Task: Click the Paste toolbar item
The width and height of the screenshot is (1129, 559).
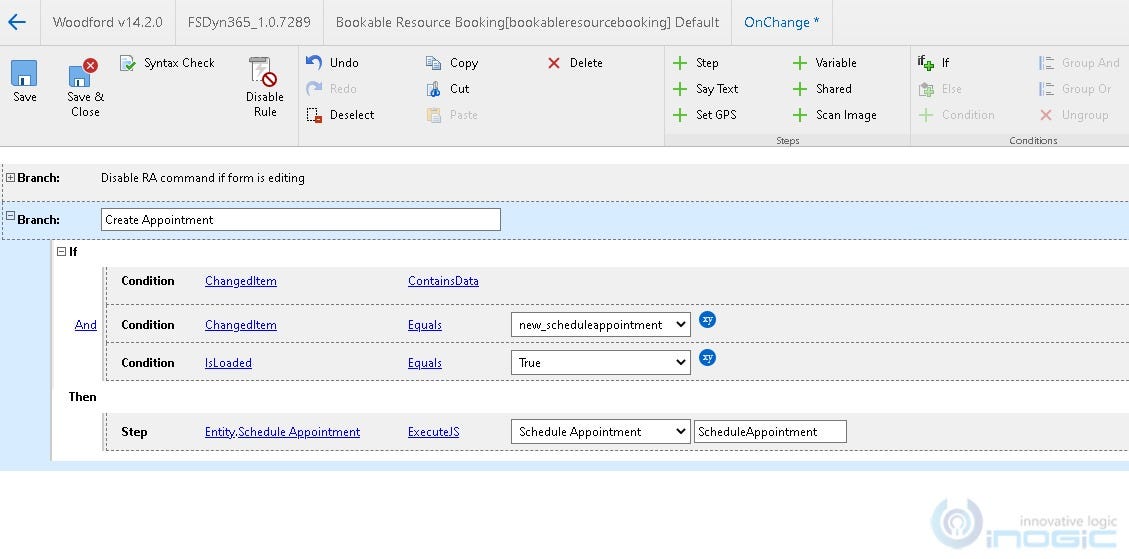Action: click(x=451, y=115)
